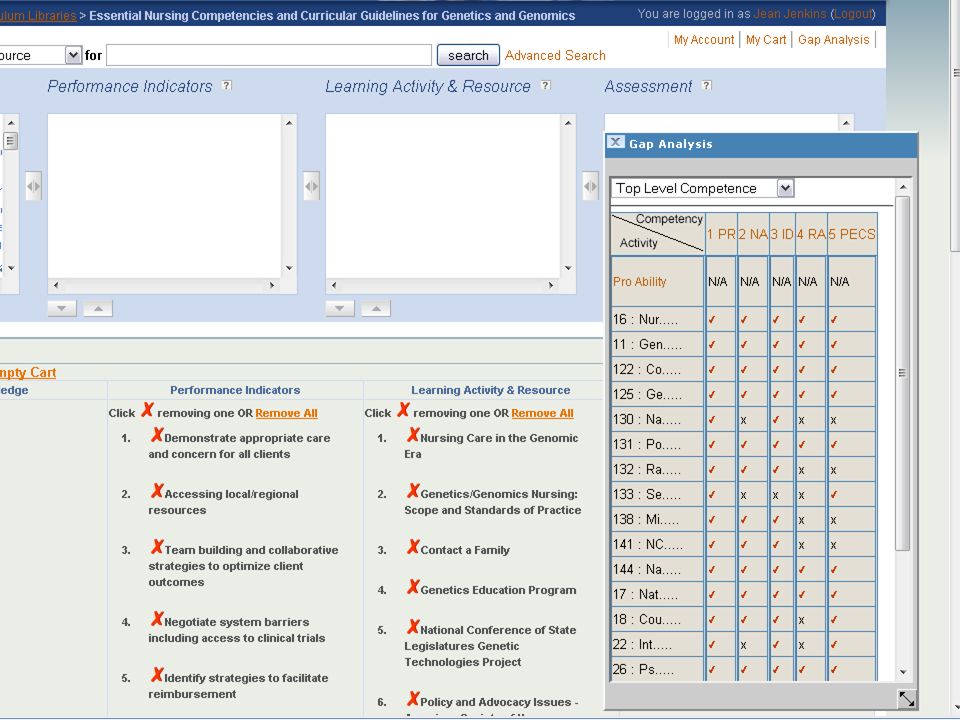Open Gap Analysis from the top menu
The height and width of the screenshot is (720, 960).
pos(834,40)
